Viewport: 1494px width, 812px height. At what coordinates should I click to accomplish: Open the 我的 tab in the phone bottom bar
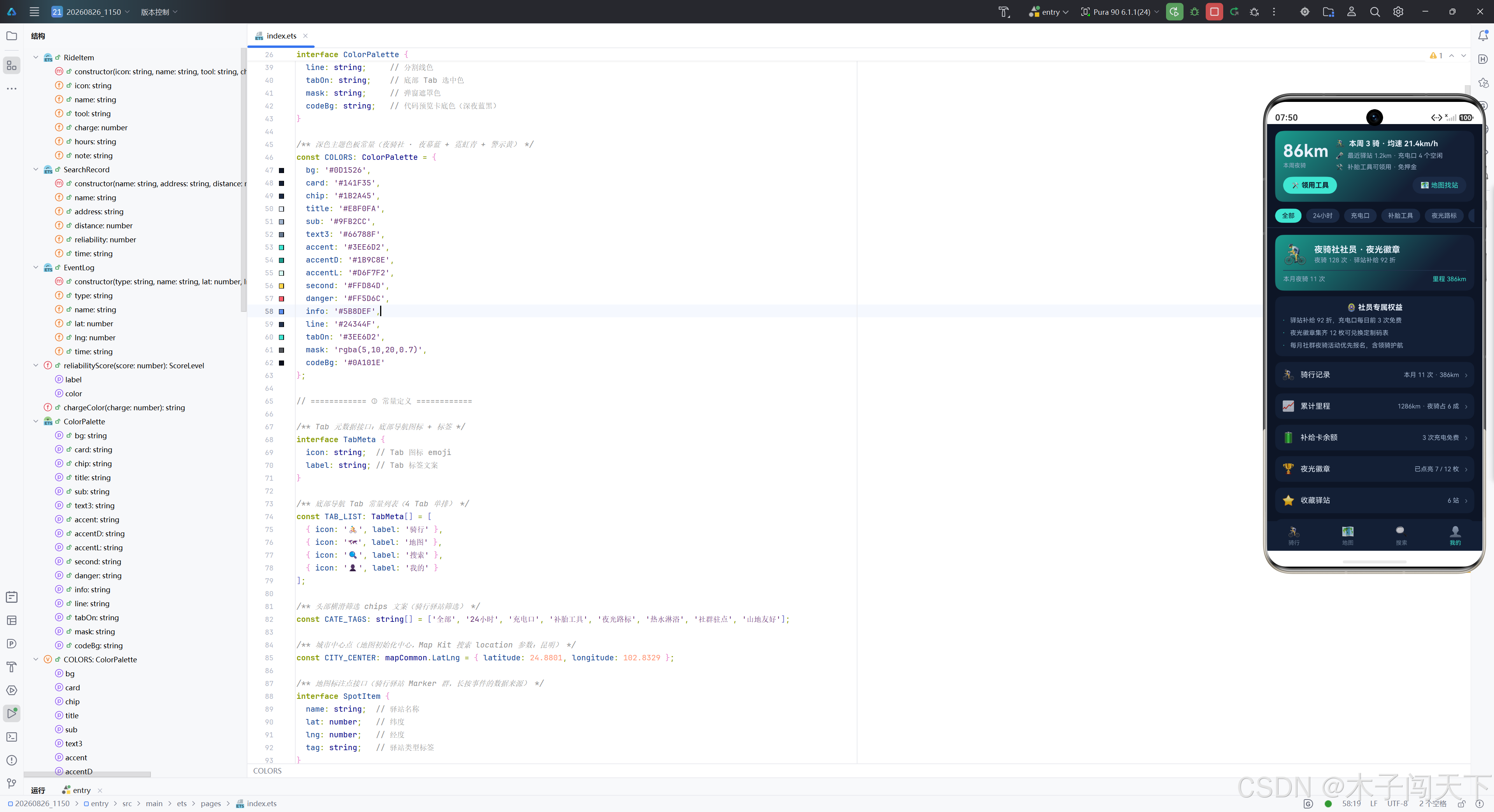tap(1455, 535)
